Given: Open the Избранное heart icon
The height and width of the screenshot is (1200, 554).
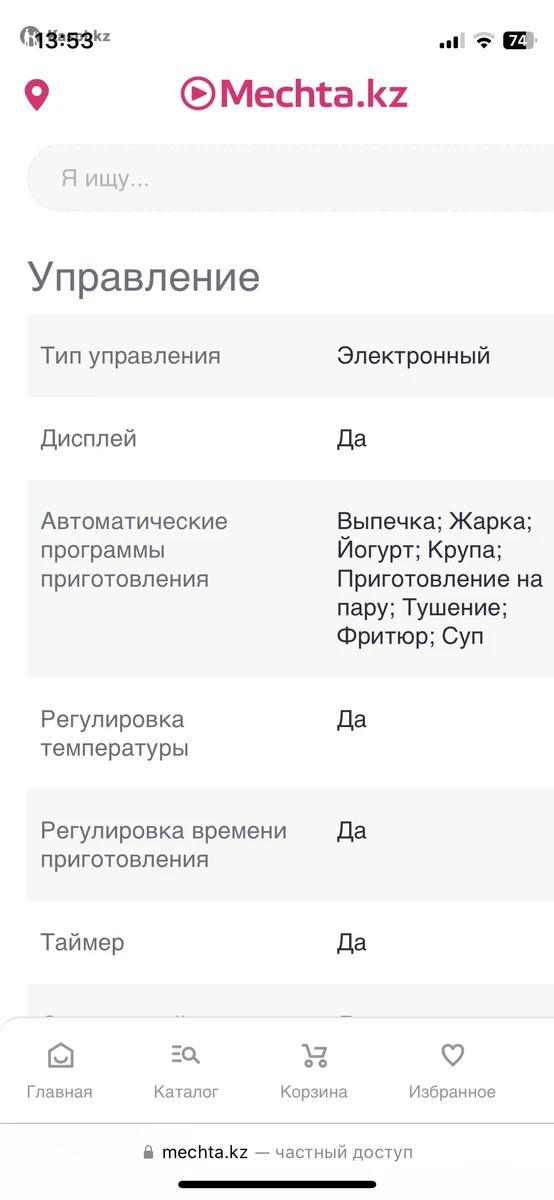Looking at the screenshot, I should coord(452,1055).
